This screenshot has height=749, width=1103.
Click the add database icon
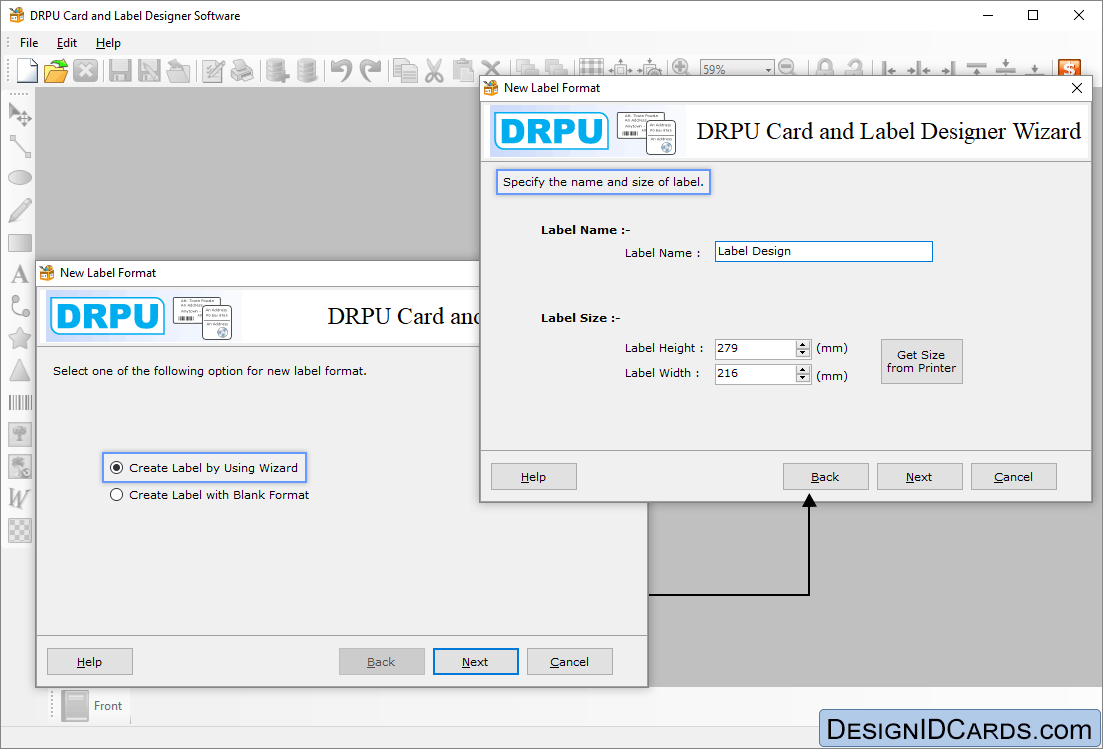(277, 70)
